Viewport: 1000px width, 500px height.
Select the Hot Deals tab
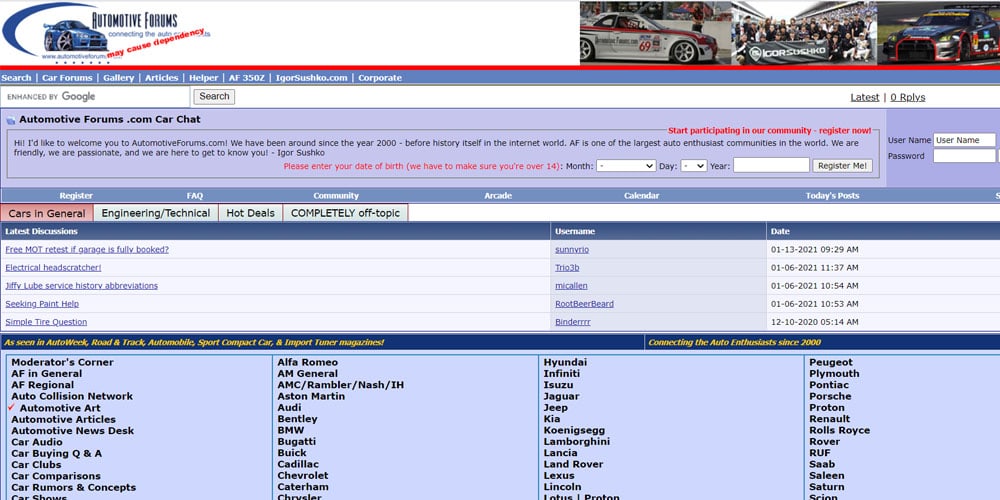coord(250,213)
